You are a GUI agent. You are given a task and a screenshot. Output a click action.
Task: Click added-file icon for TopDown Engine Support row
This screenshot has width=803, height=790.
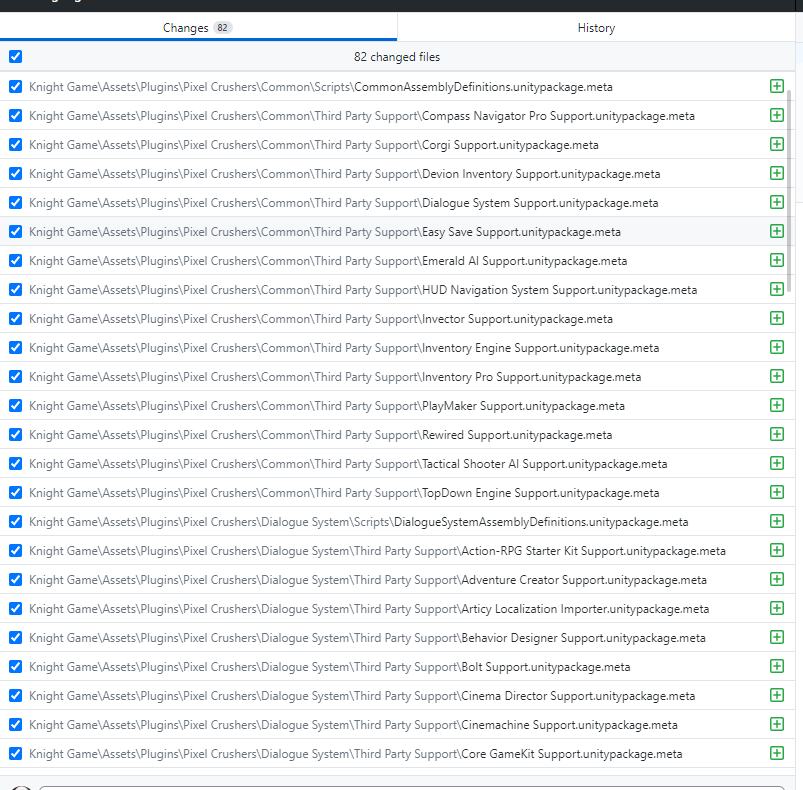coord(777,492)
